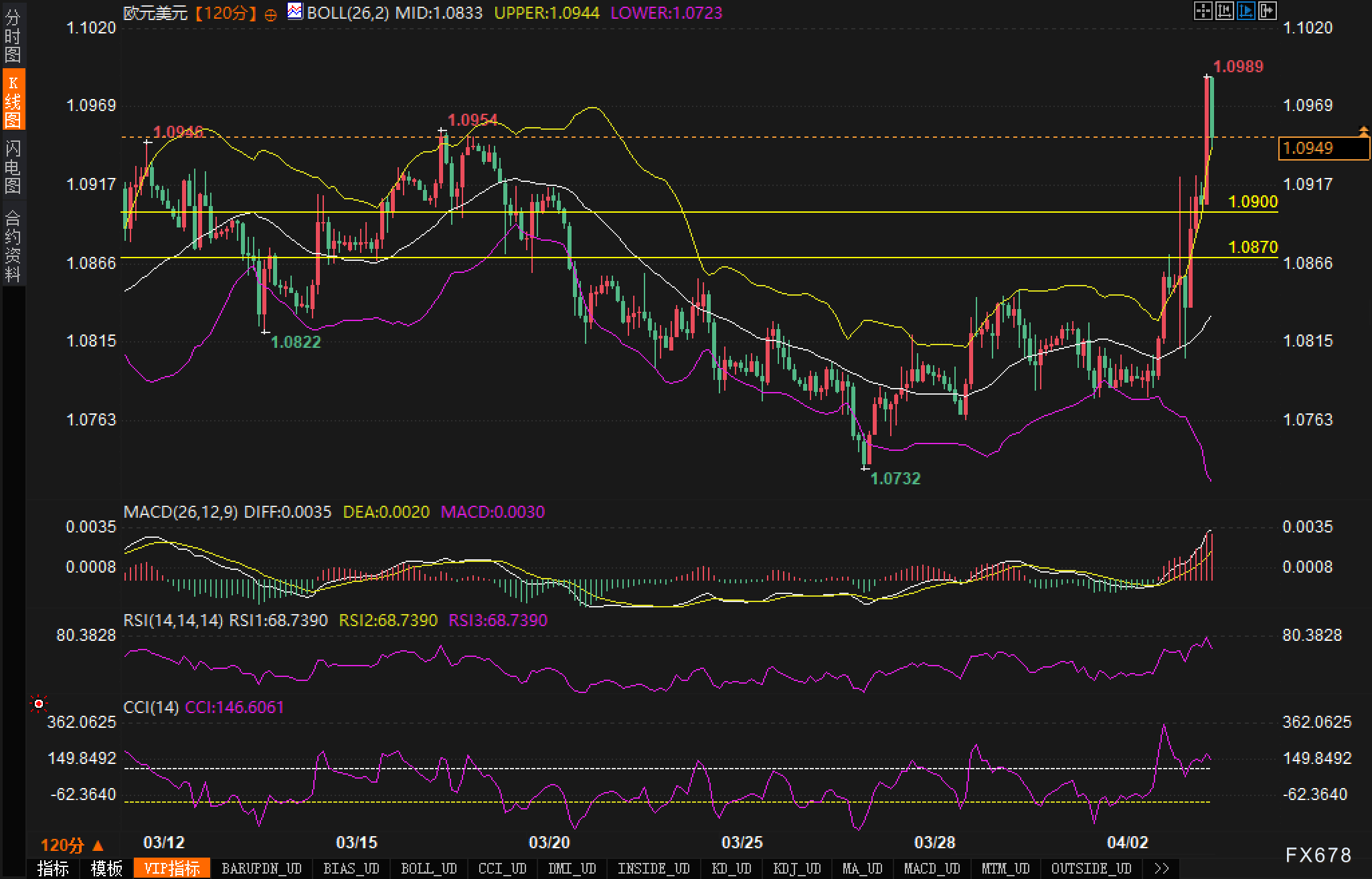Viewport: 1372px width, 879px height.
Task: Select the MACD_UD indicator
Action: (x=932, y=868)
